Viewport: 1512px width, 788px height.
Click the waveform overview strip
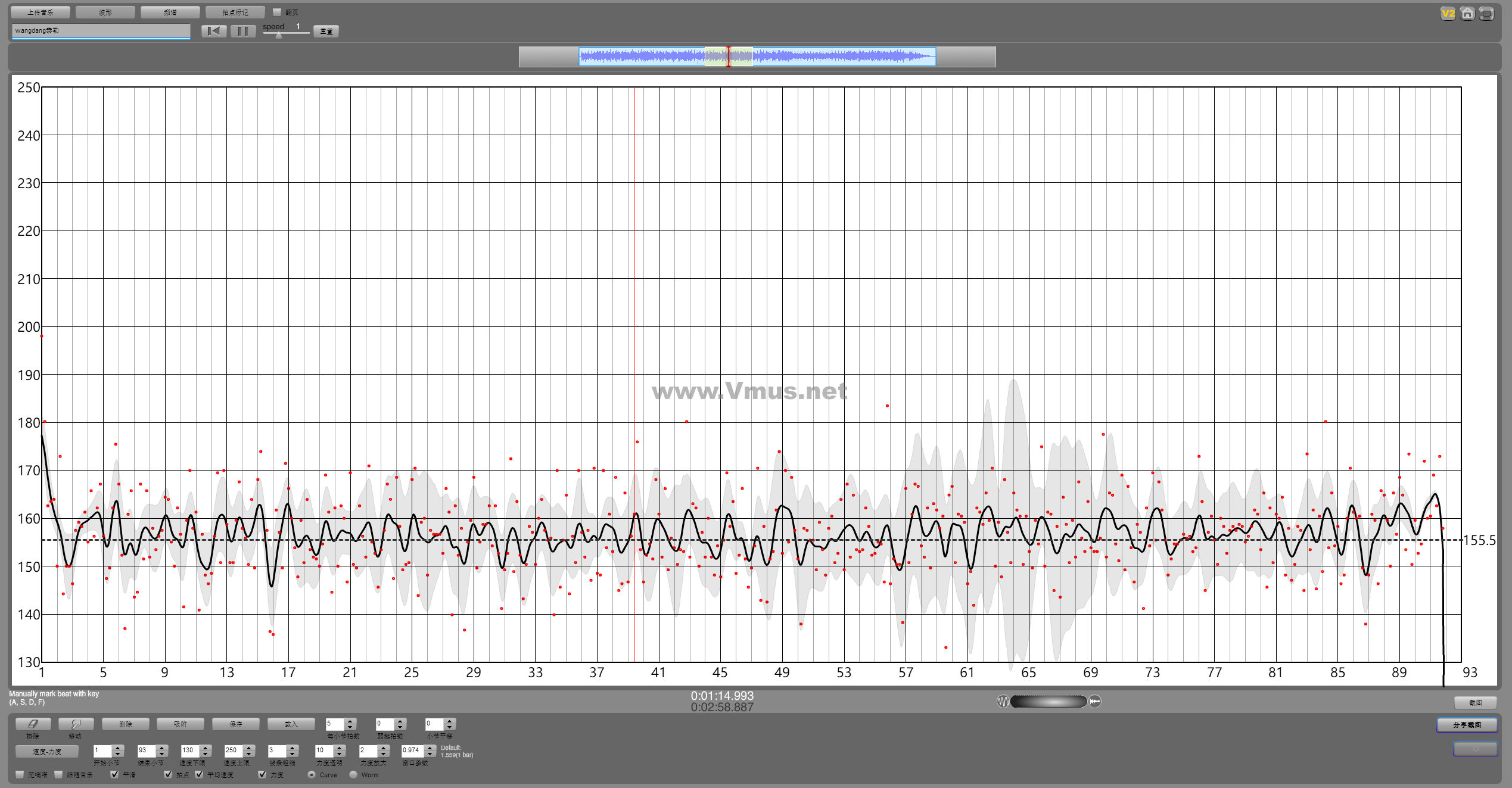pos(757,57)
